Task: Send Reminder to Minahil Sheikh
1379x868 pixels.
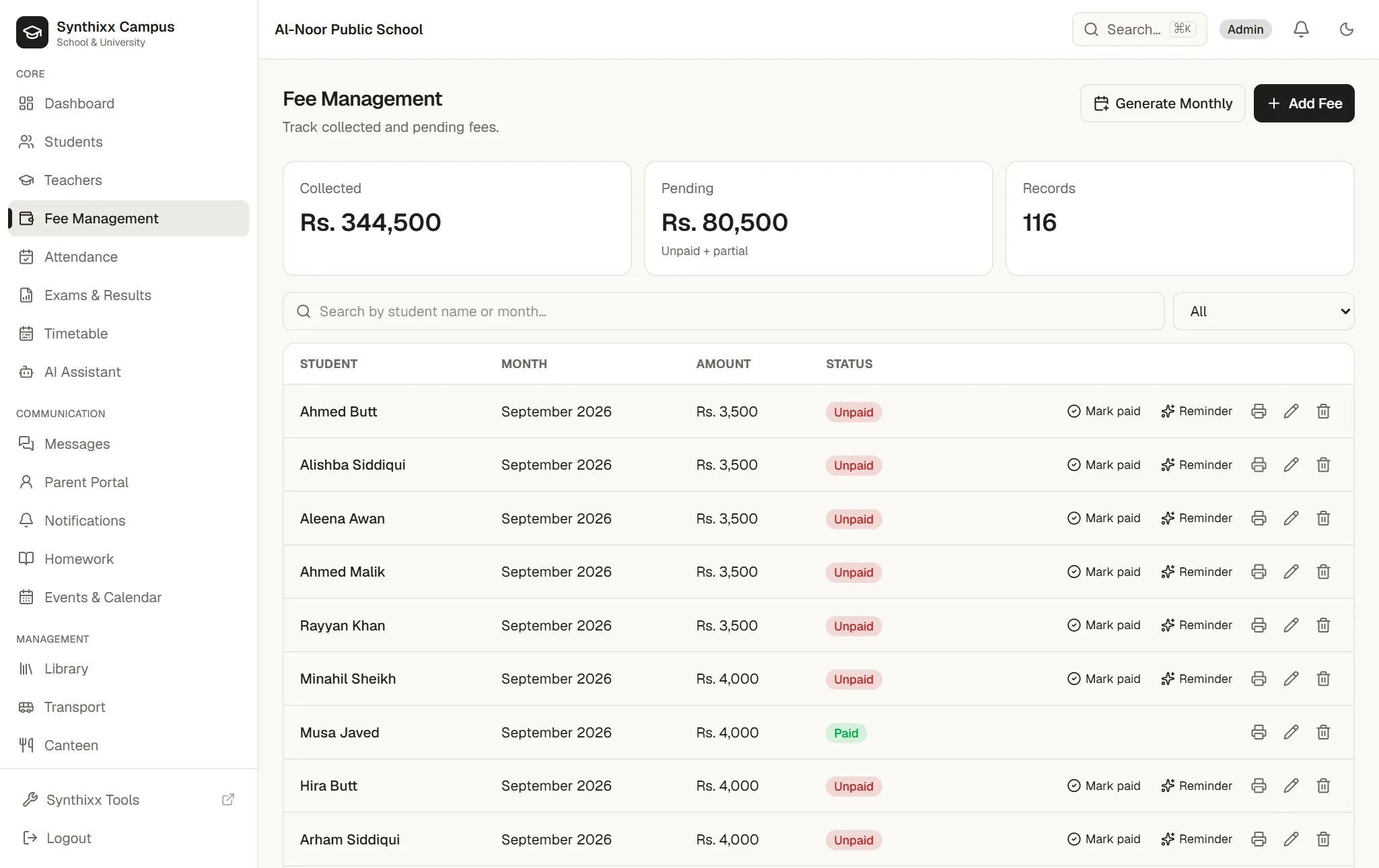Action: (1197, 679)
